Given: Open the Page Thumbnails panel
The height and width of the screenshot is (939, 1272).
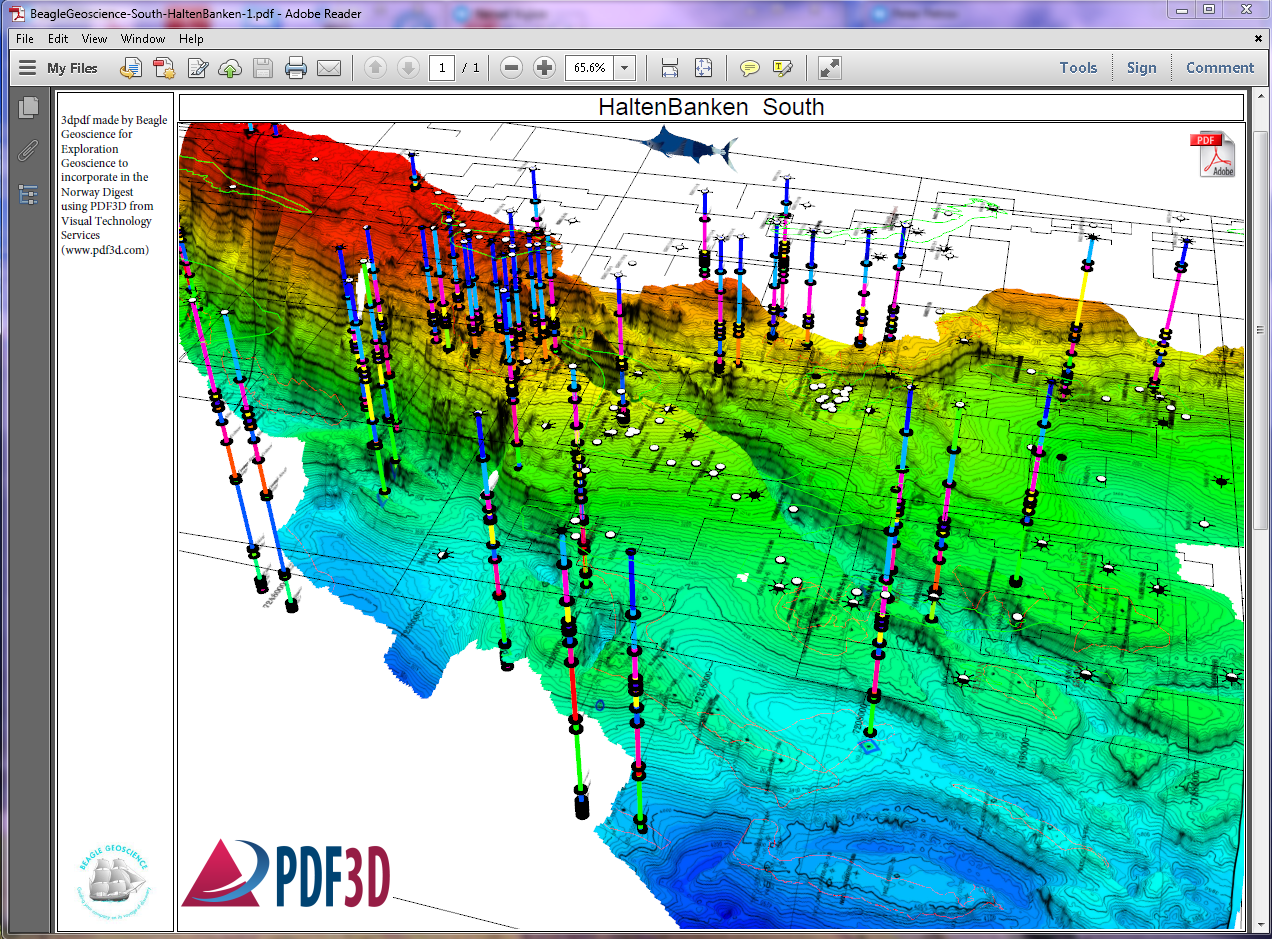Looking at the screenshot, I should tap(28, 107).
